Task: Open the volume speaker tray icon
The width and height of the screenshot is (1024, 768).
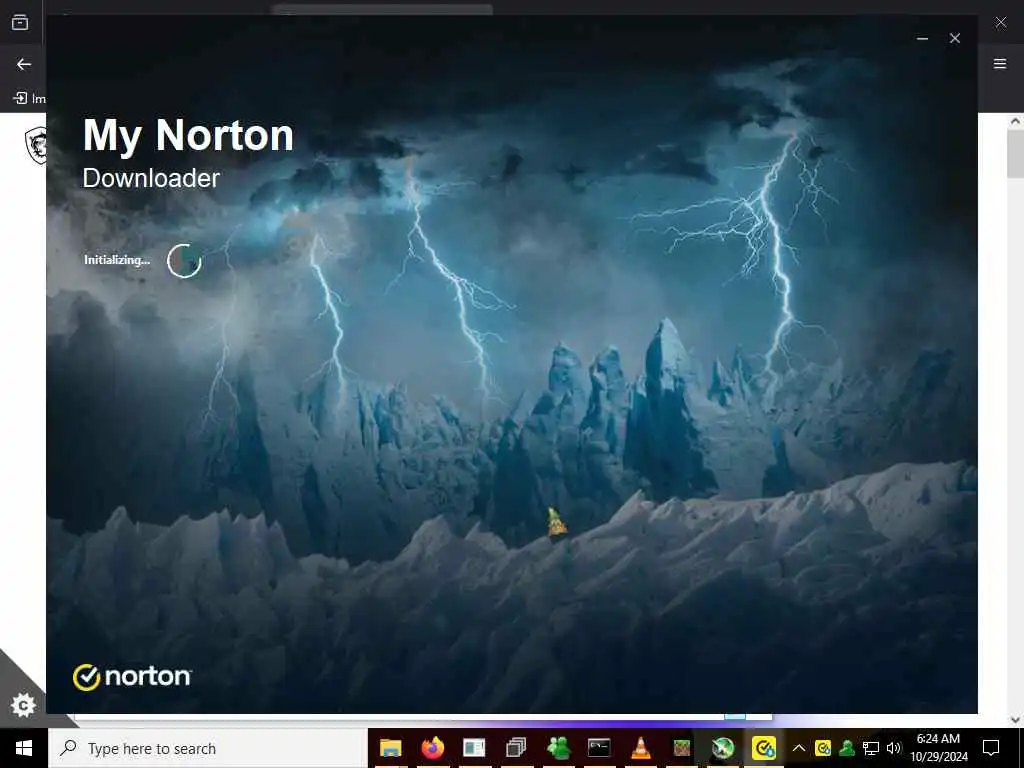Action: (x=894, y=748)
